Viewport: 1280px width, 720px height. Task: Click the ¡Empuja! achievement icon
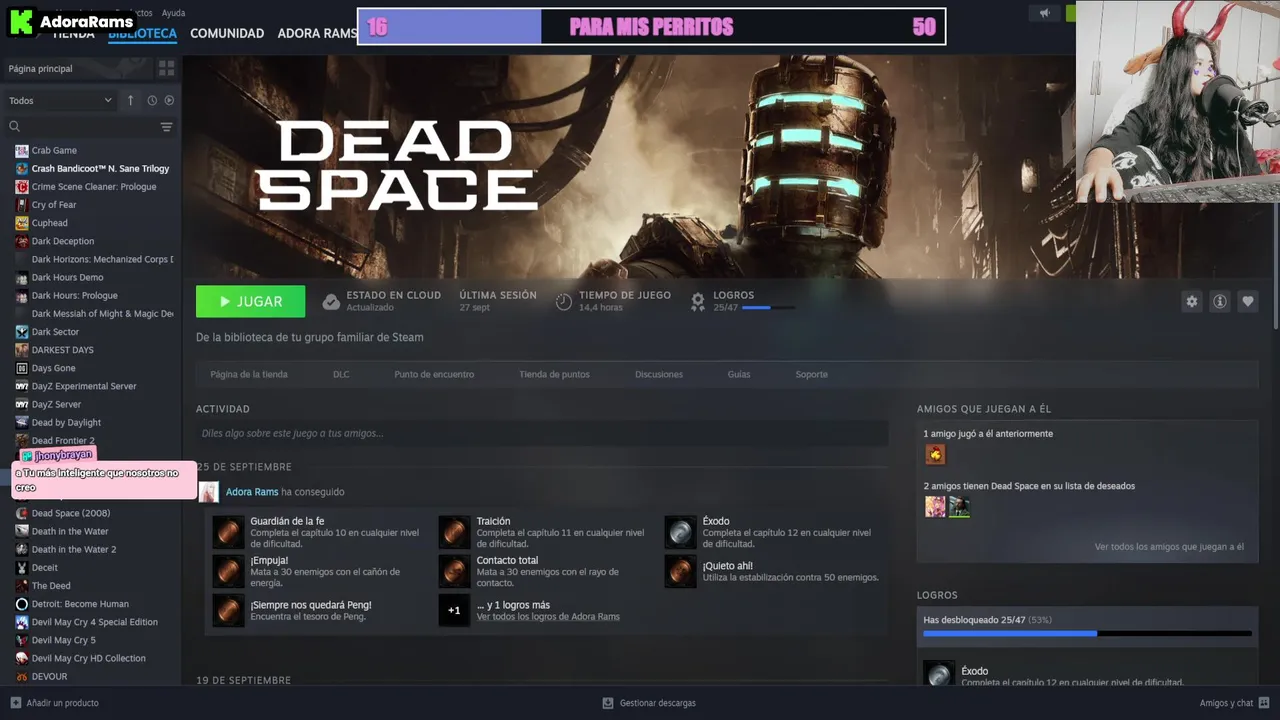tap(228, 571)
